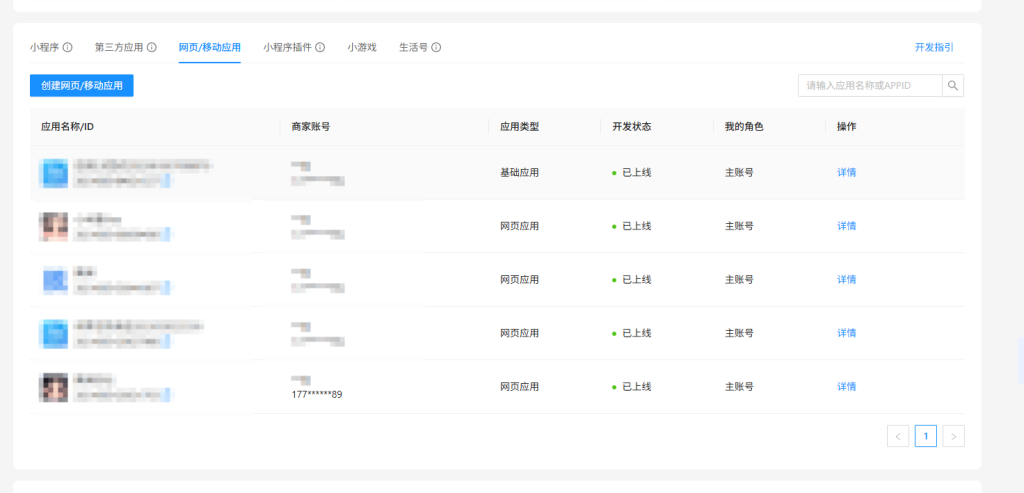Viewport: 1024px width, 493px height.
Task: Select page 1 in pagination
Action: tap(926, 436)
